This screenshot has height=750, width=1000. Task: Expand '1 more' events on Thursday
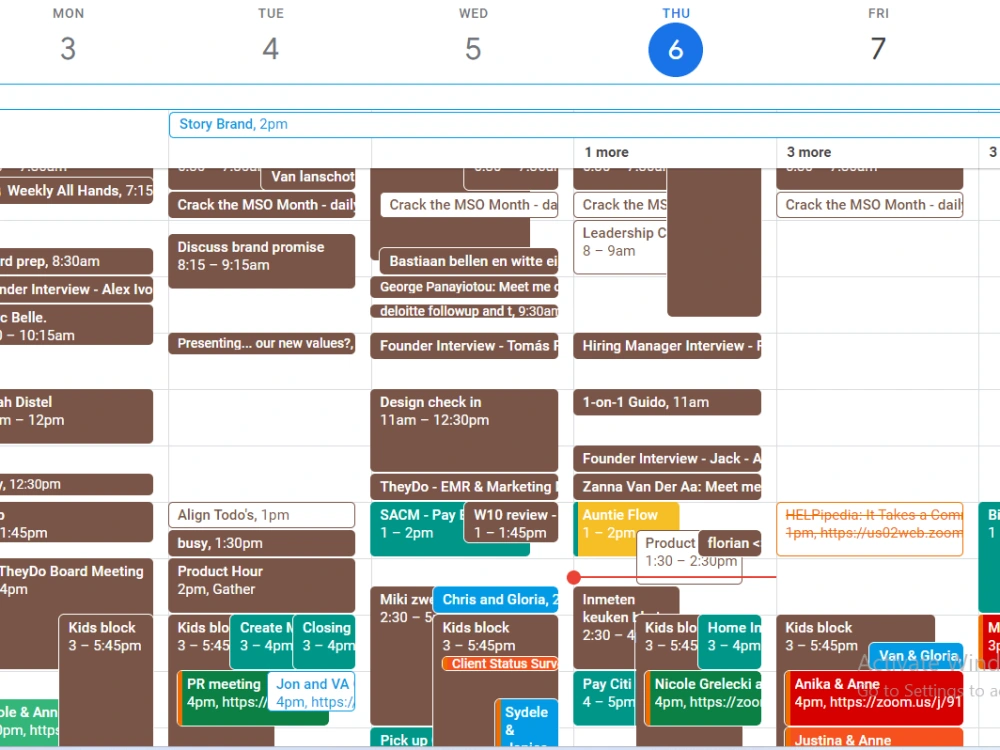point(607,152)
